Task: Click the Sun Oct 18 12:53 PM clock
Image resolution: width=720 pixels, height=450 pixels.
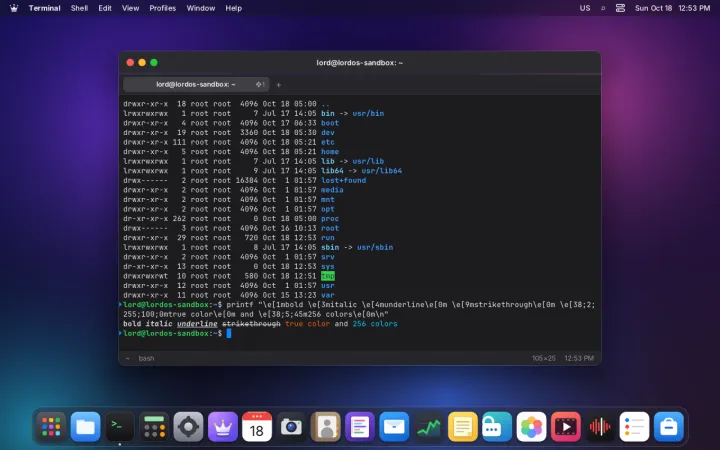Action: pyautogui.click(x=672, y=8)
